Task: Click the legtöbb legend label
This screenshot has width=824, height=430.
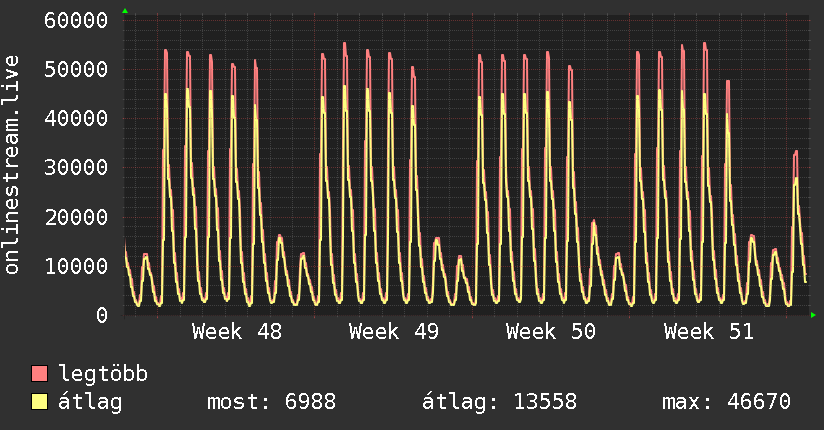Action: point(103,374)
